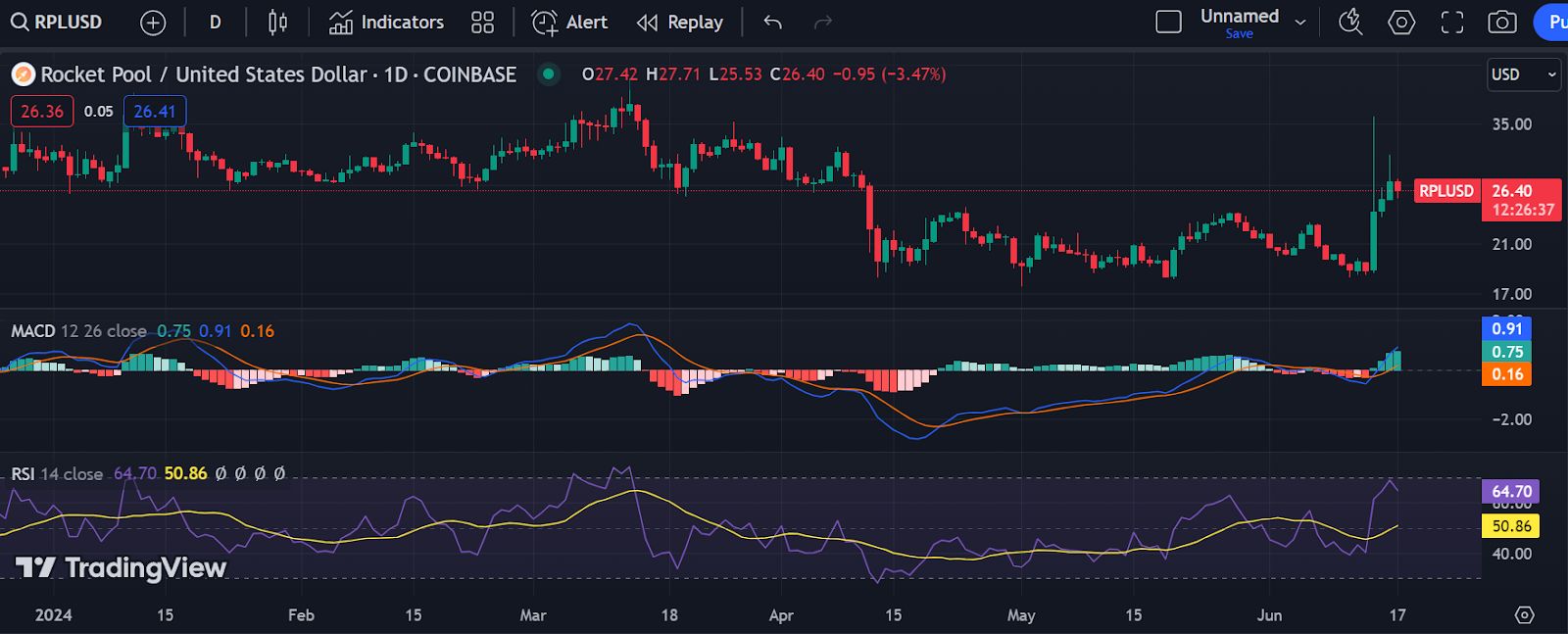The width and height of the screenshot is (1568, 634).
Task: Click the May label on time axis
Action: click(1021, 615)
